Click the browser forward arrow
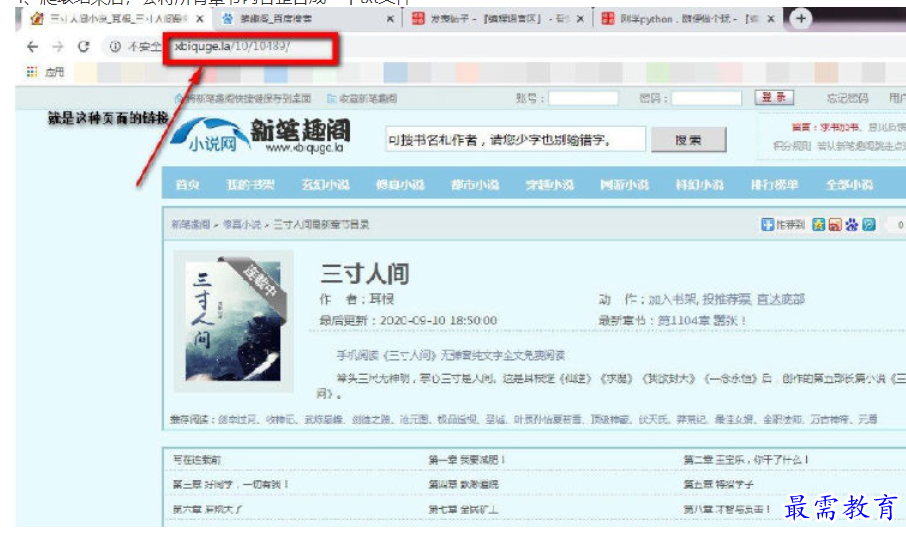Screen dimensions: 906x539 pyautogui.click(x=58, y=47)
